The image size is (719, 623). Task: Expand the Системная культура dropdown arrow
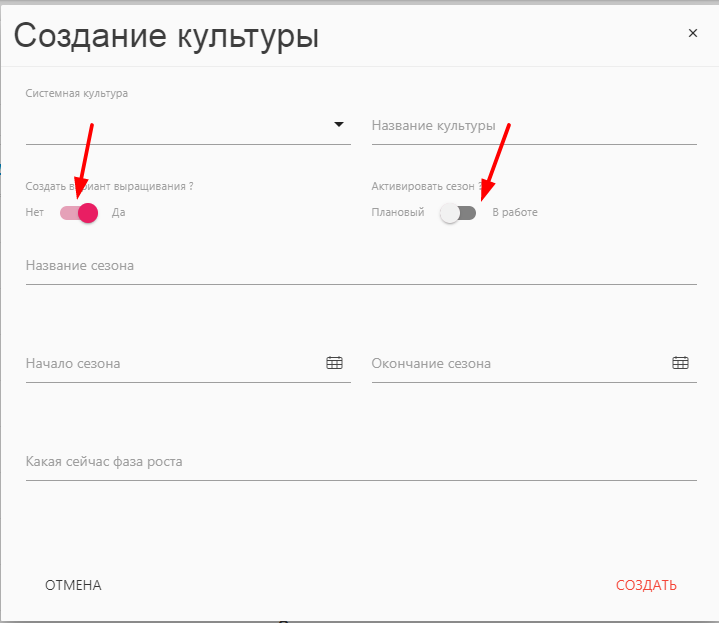point(338,125)
